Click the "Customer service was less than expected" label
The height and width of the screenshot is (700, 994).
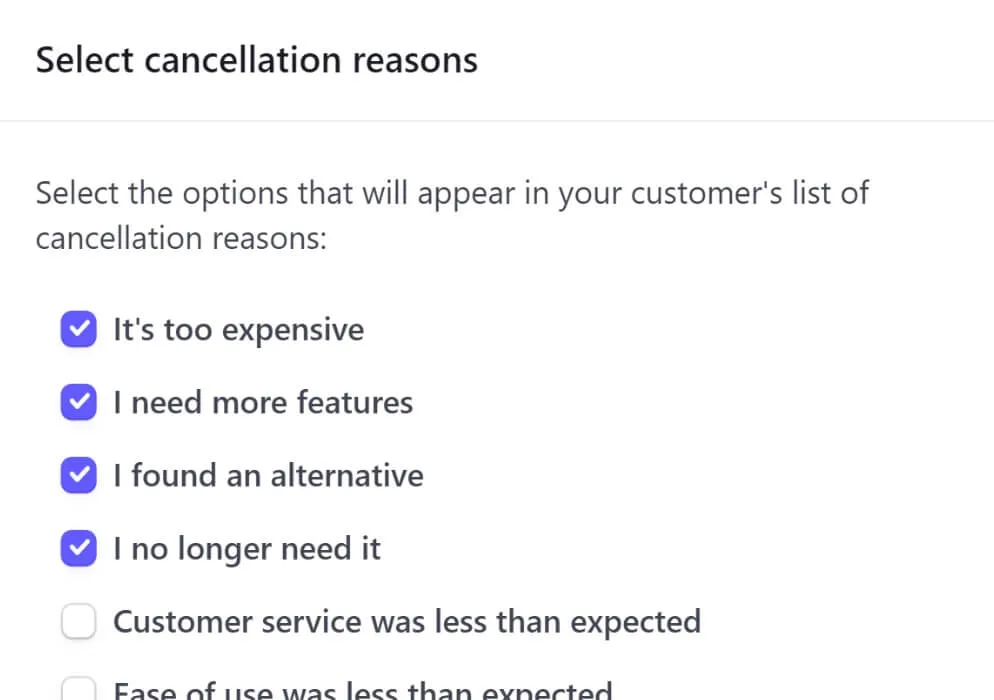[406, 622]
